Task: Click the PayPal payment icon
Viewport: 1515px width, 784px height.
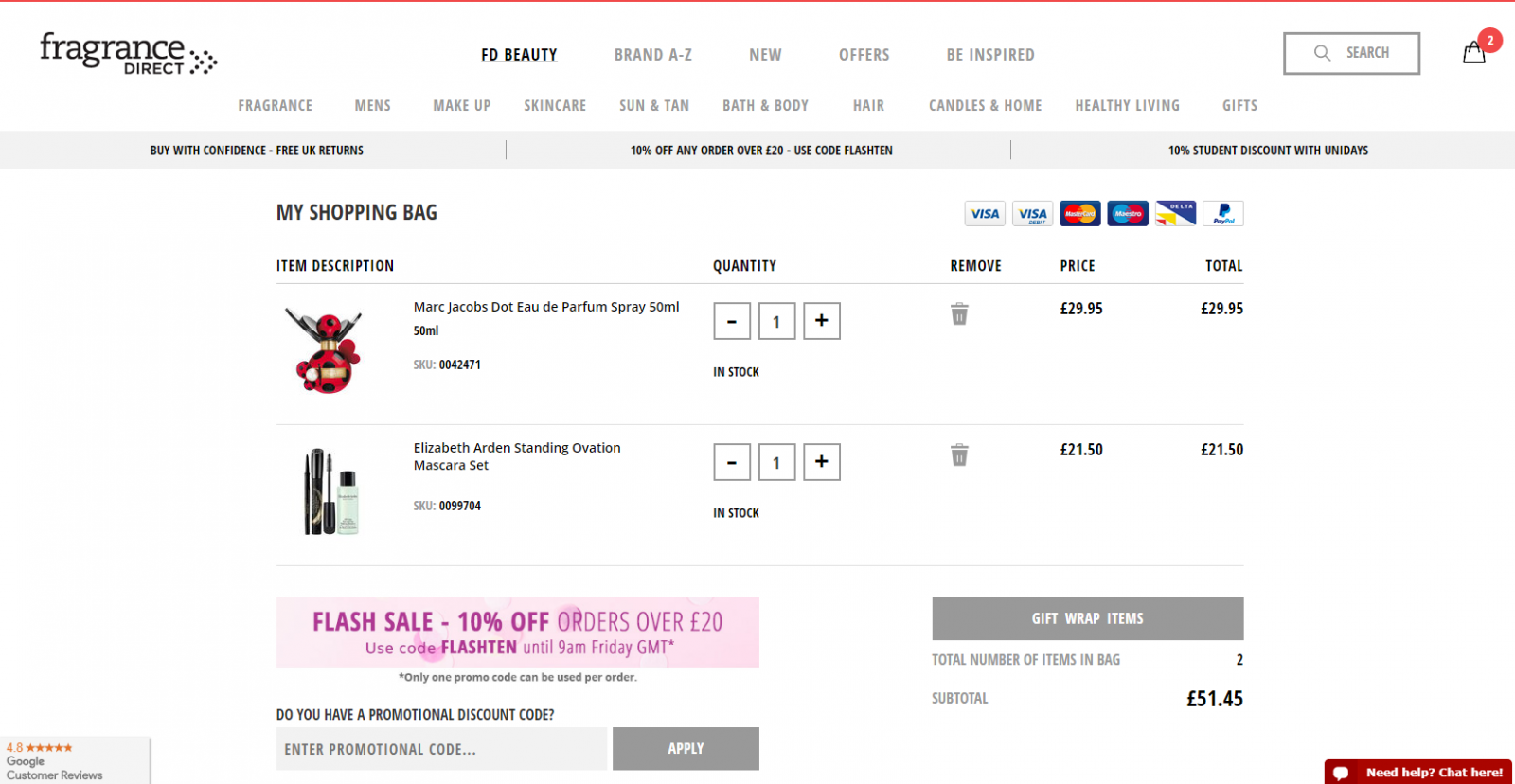Action: point(1223,214)
